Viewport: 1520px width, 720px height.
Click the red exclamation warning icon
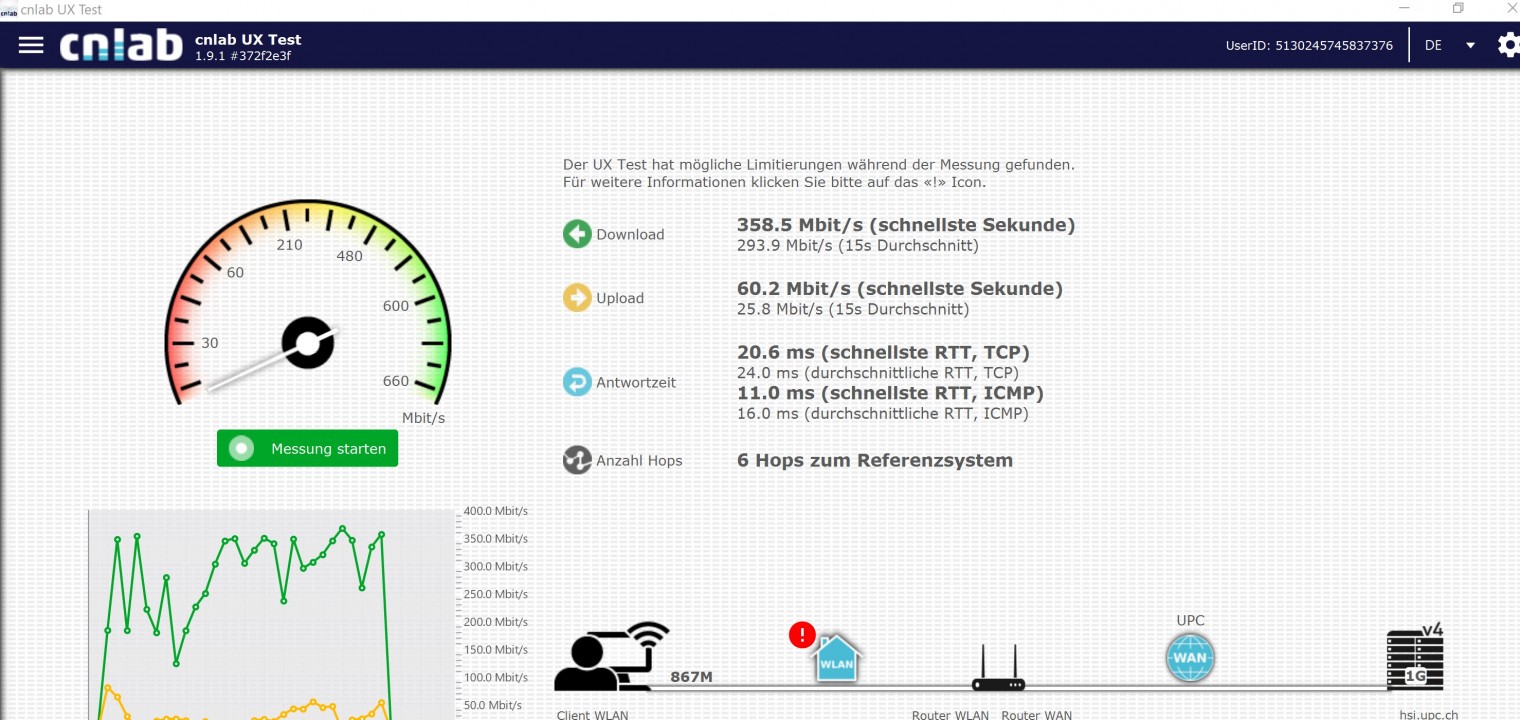802,635
